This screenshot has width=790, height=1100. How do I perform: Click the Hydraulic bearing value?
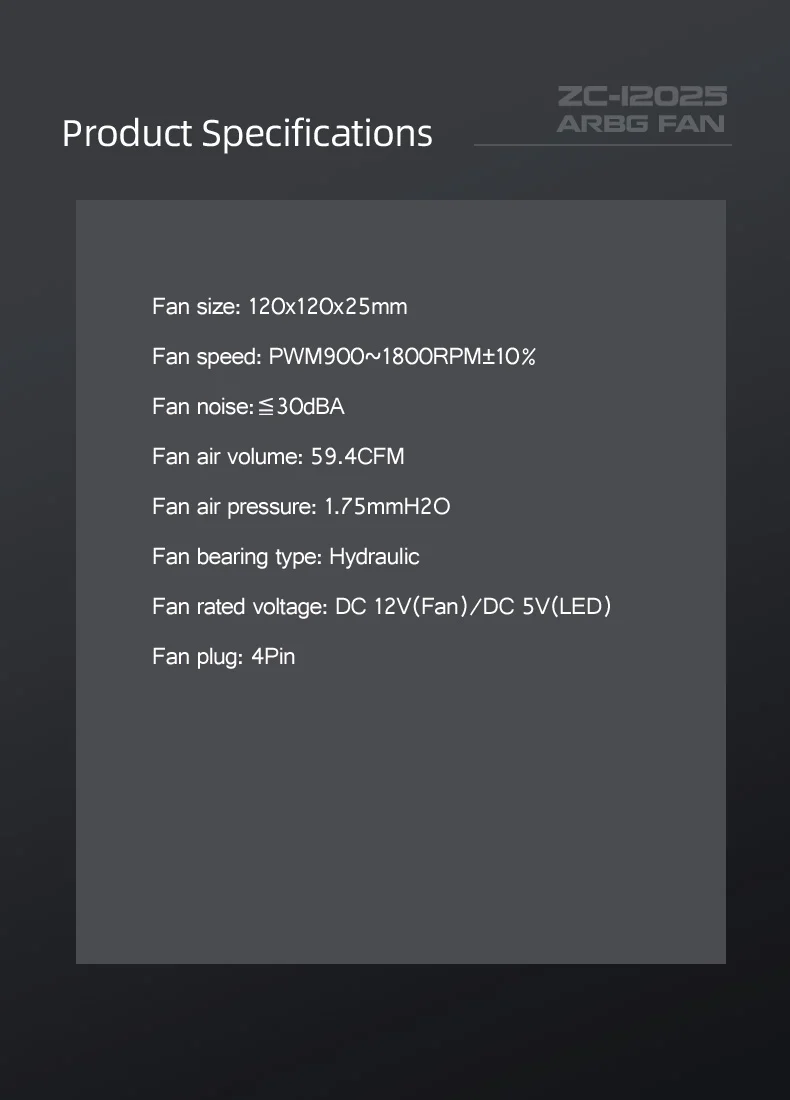coord(375,557)
